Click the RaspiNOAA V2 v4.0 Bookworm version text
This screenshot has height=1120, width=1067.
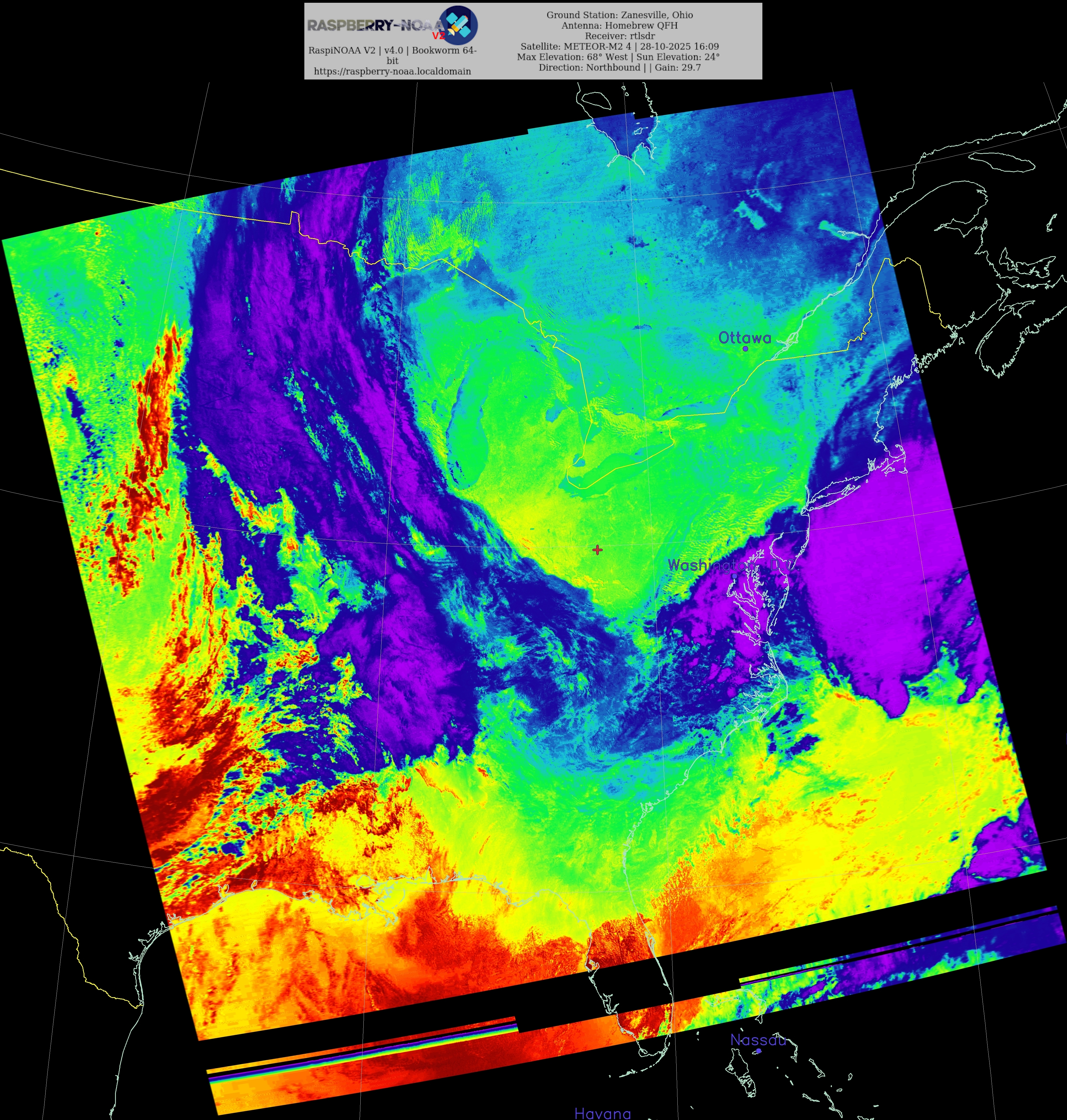(x=392, y=50)
